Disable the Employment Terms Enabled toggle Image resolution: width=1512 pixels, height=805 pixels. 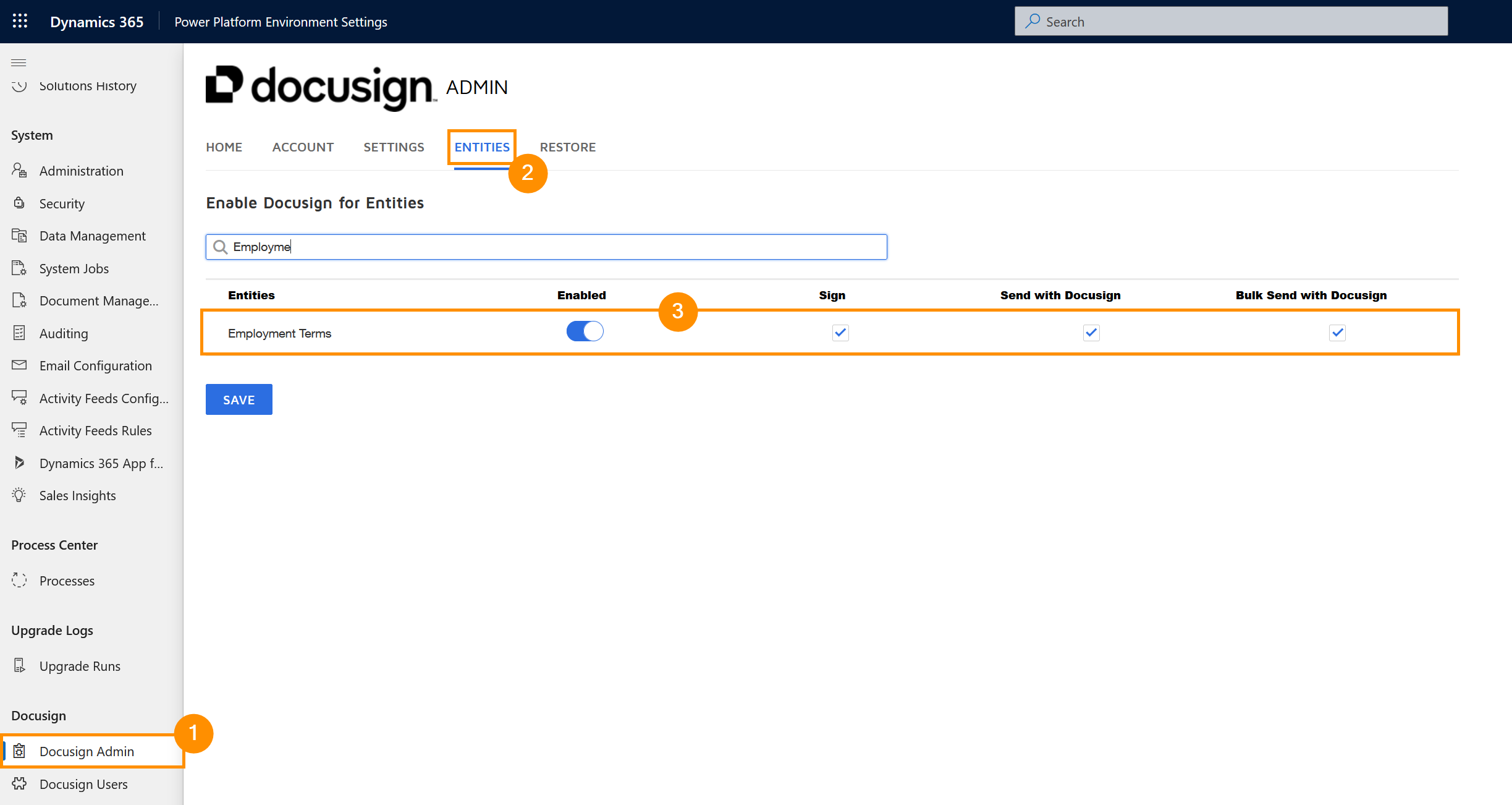(x=585, y=332)
